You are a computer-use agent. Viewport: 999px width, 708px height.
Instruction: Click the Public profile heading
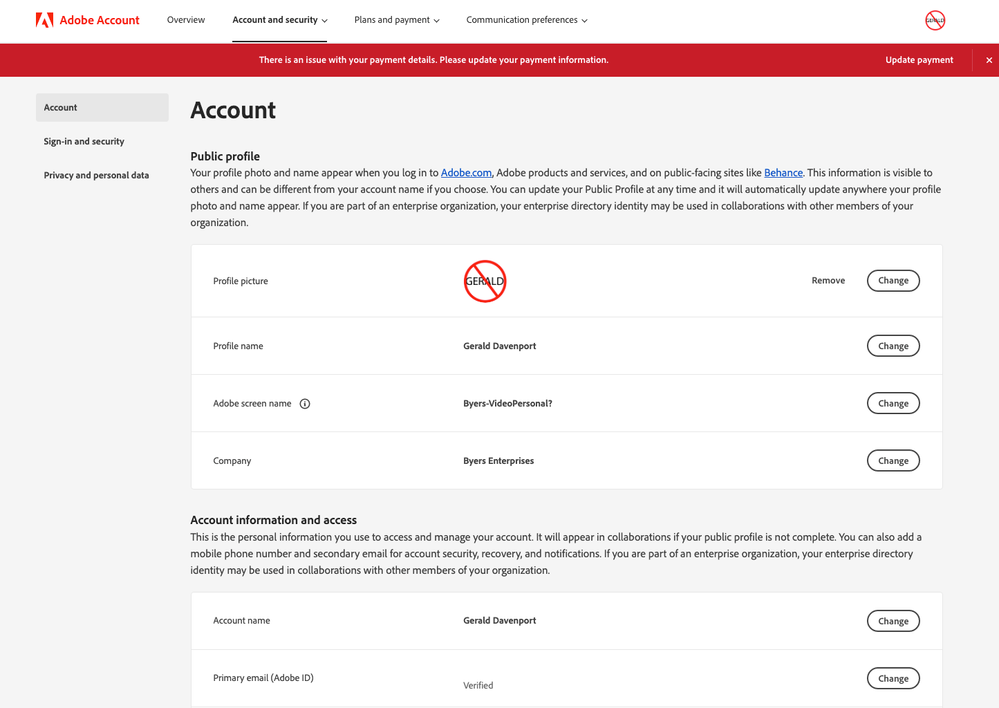tap(225, 156)
